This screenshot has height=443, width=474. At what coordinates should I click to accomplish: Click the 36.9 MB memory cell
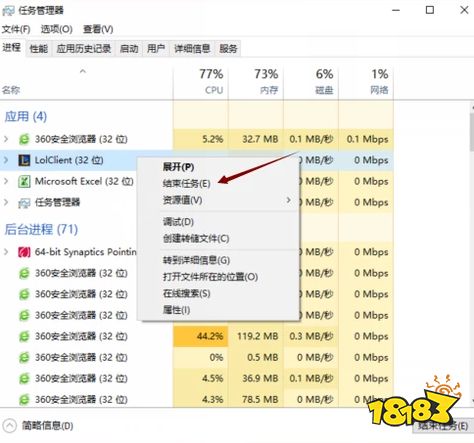point(256,379)
